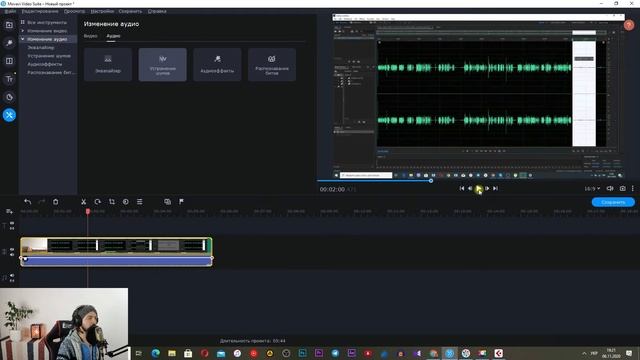
Task: Take snapshot with camera icon under preview
Action: click(622, 188)
